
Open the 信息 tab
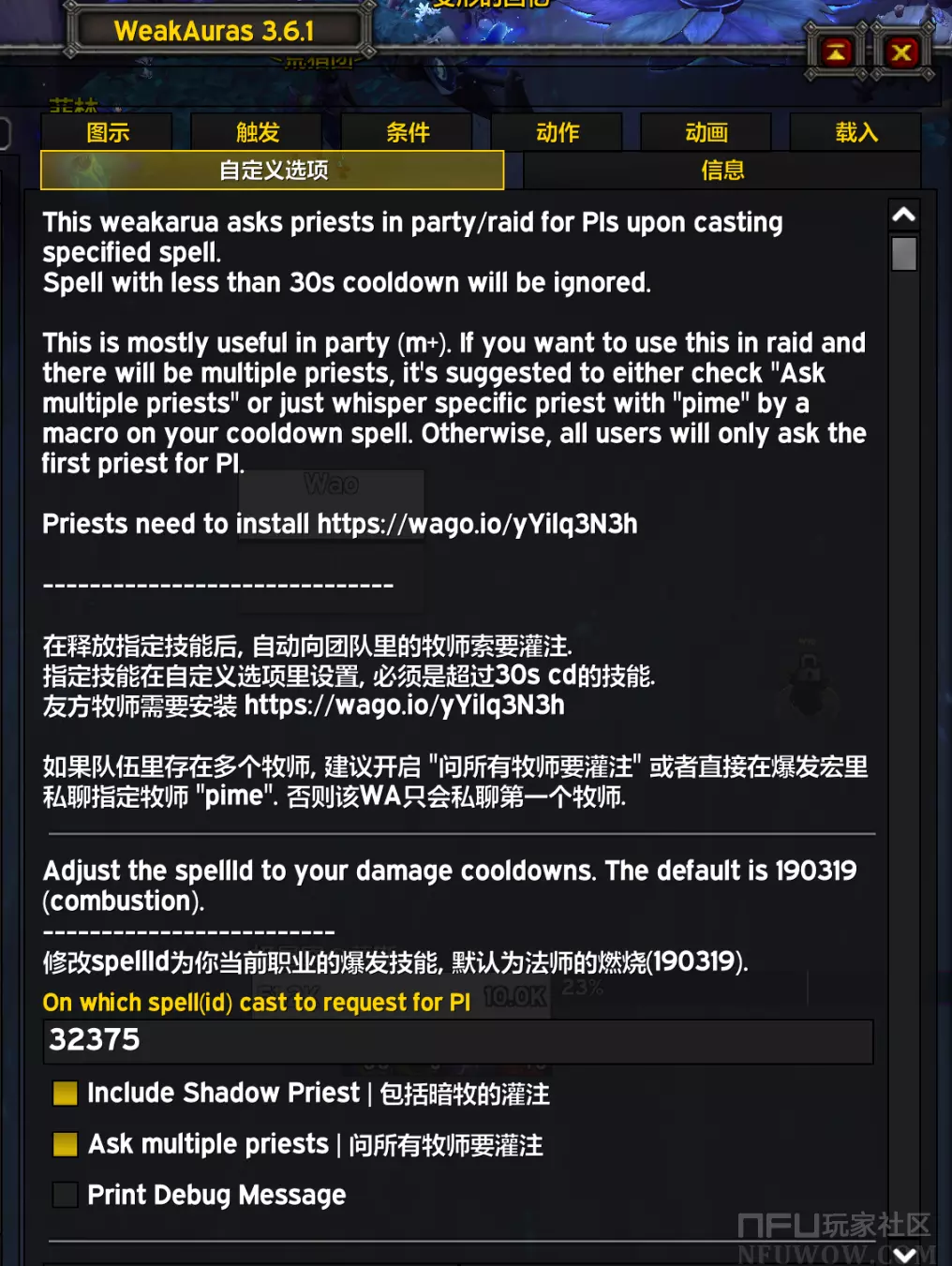coord(721,171)
